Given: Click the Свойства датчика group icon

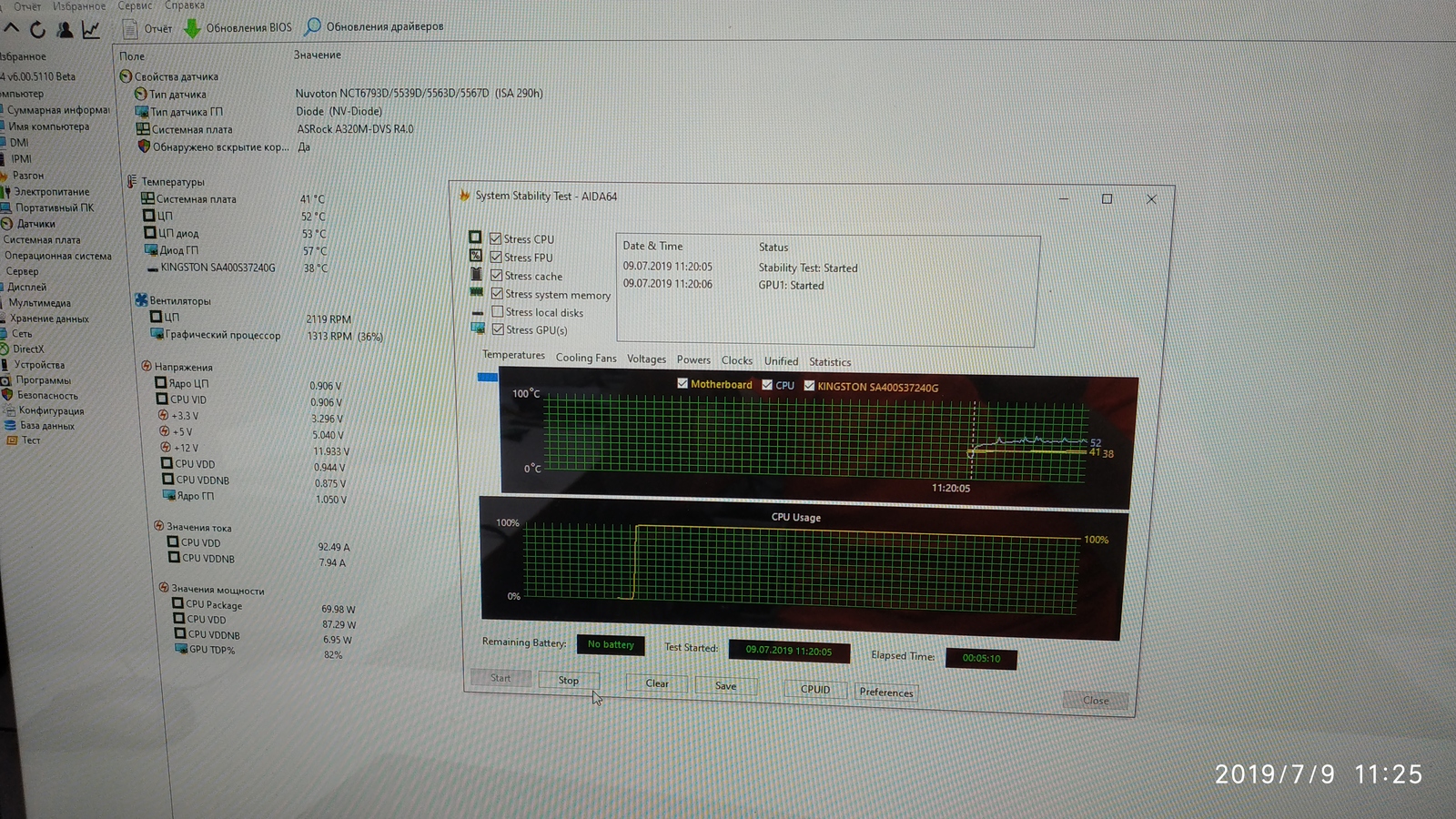Looking at the screenshot, I should pos(126,76).
